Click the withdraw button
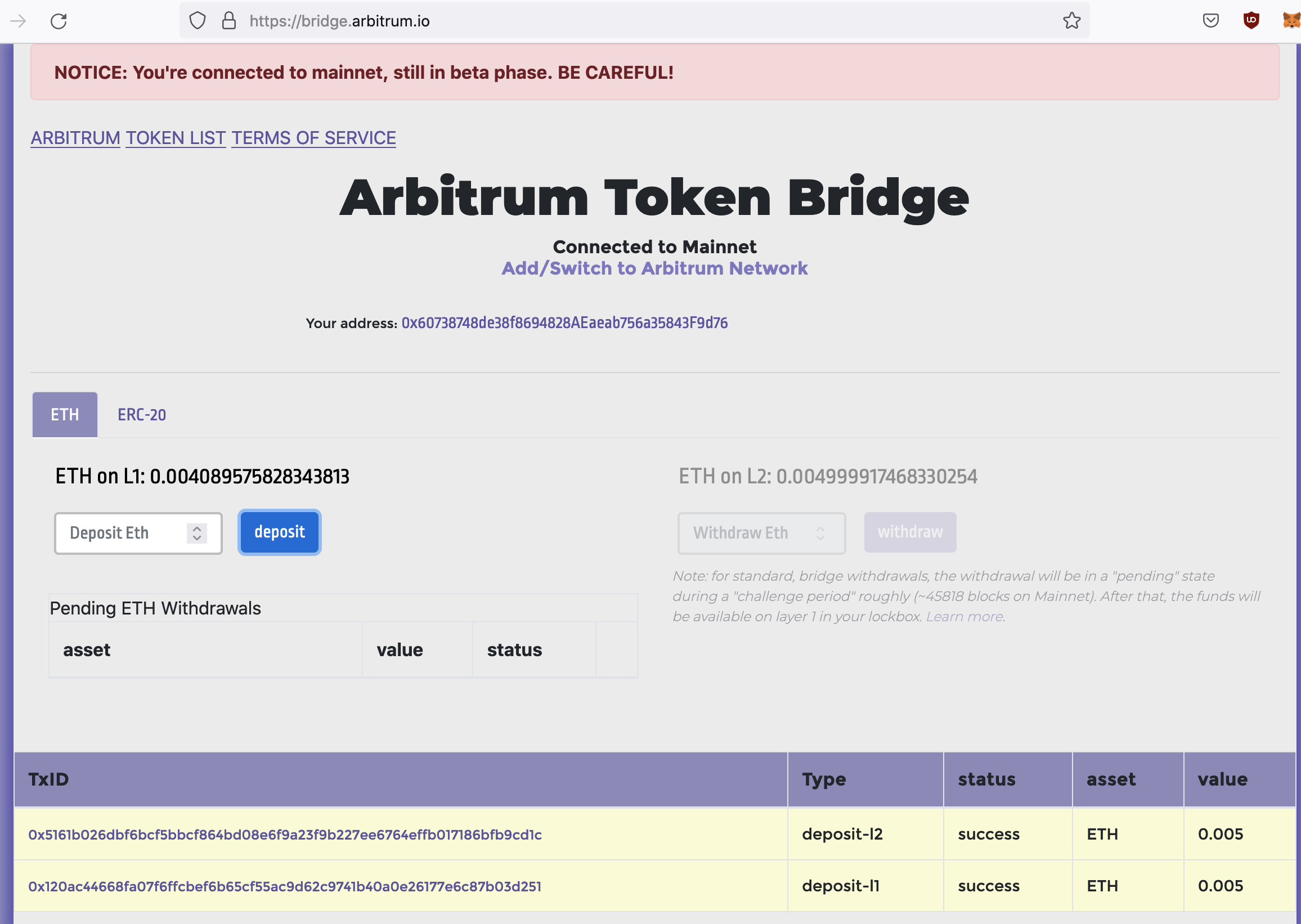The width and height of the screenshot is (1301, 924). pos(909,532)
